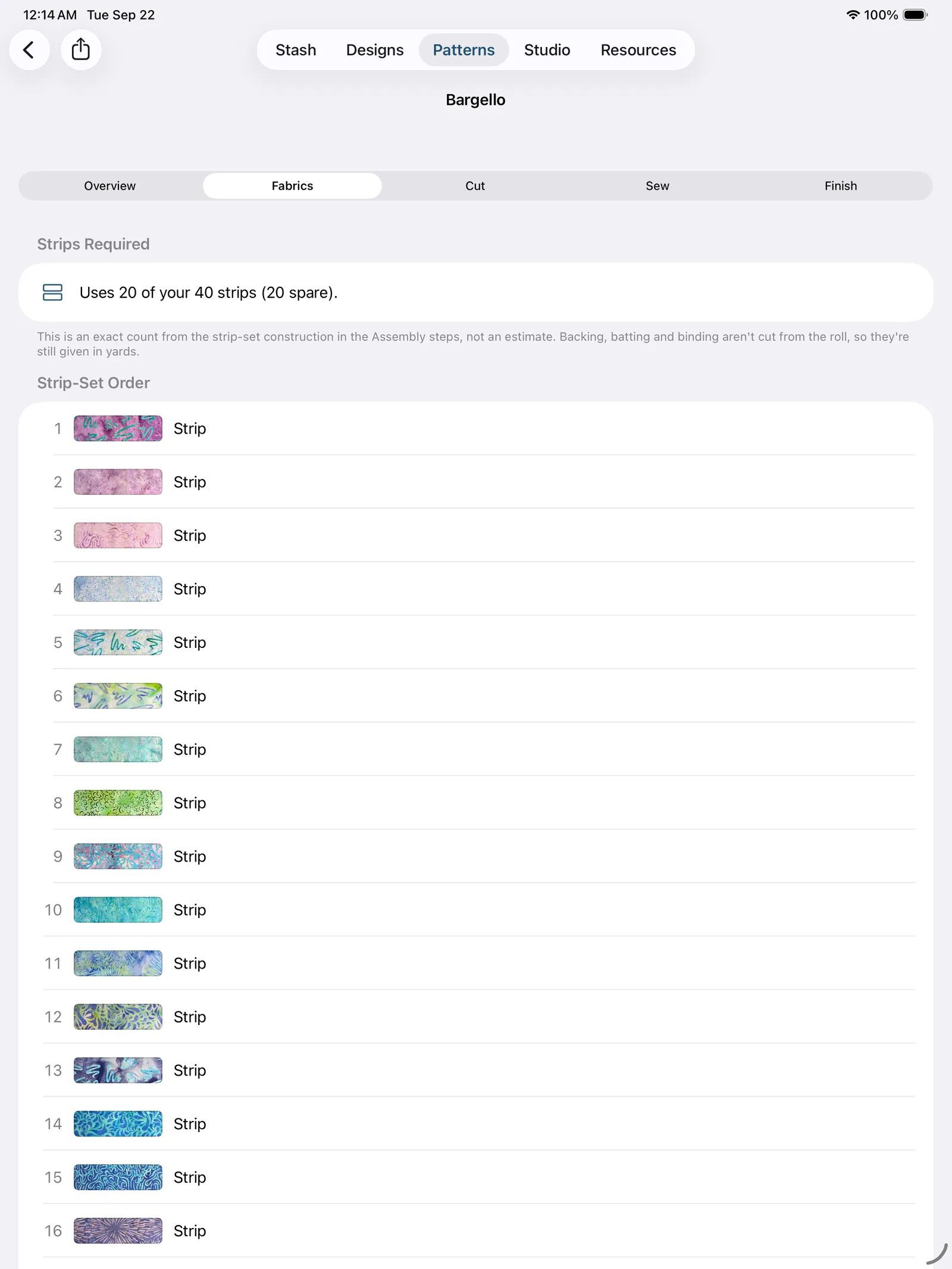Tap the back chevron icon
The image size is (952, 1269).
tap(29, 50)
